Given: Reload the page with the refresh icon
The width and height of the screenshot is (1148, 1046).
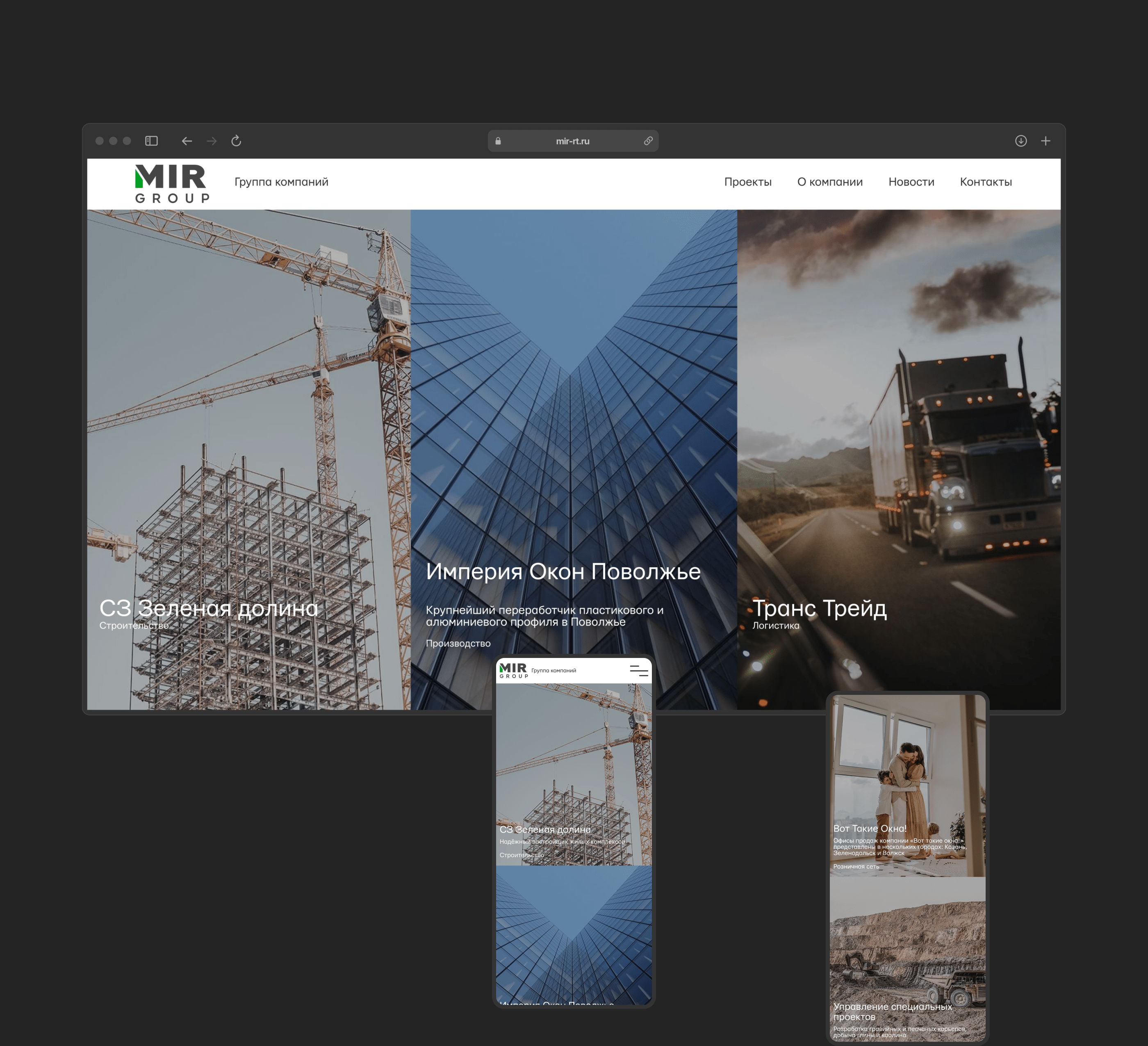Looking at the screenshot, I should click(236, 141).
